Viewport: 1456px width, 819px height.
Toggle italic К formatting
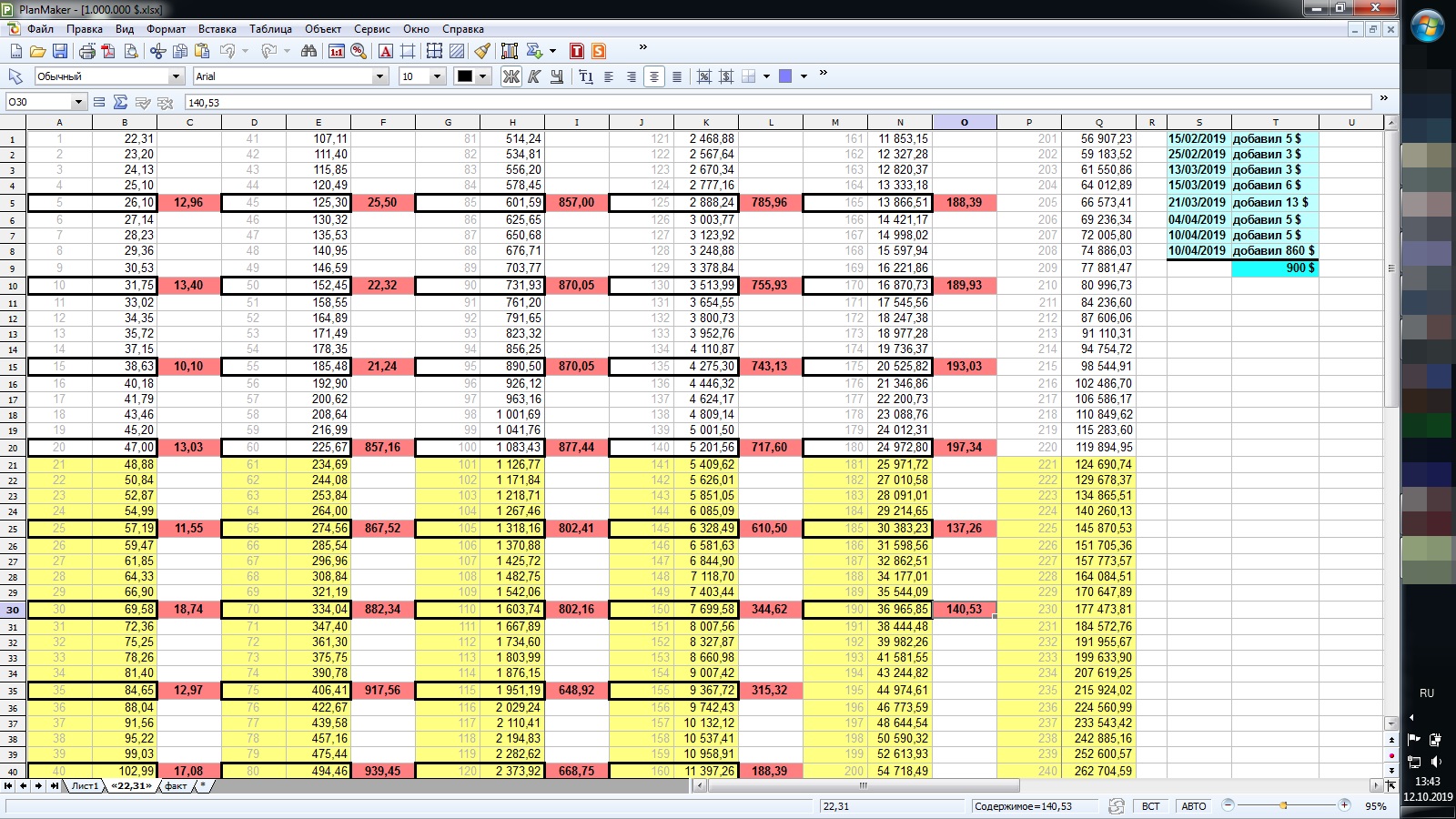pos(534,76)
